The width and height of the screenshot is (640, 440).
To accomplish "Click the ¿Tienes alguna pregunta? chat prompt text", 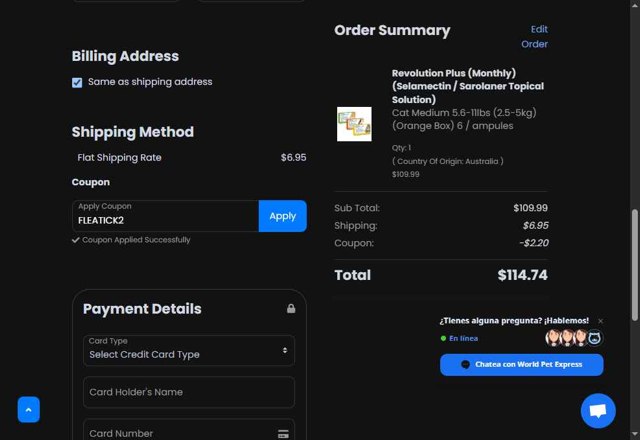I will (514, 321).
